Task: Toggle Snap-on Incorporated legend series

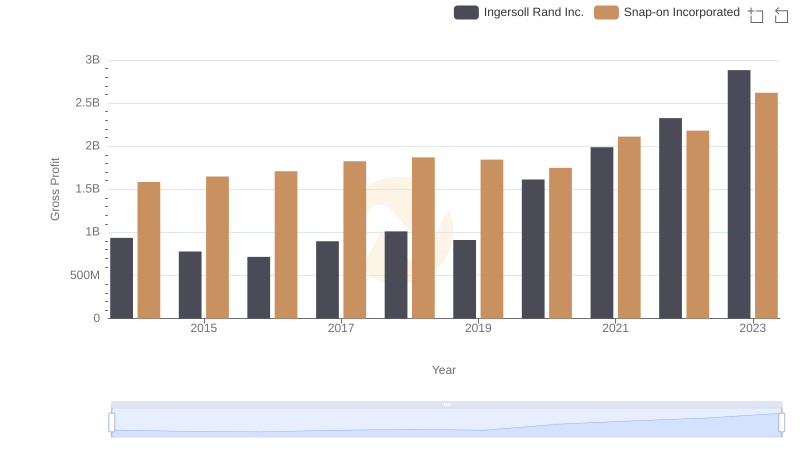Action: [667, 12]
